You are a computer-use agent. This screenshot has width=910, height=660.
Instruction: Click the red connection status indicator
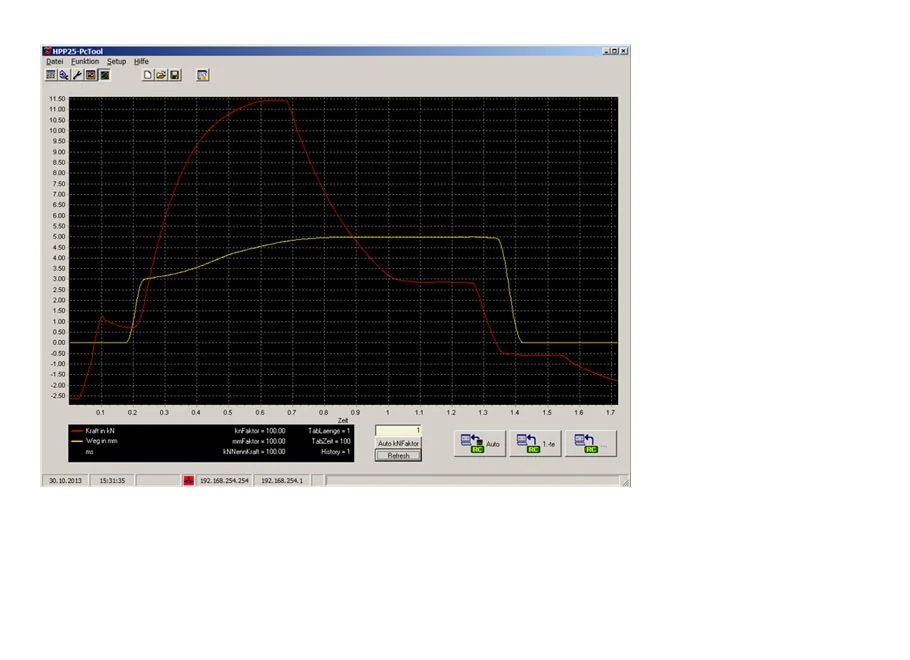tap(188, 481)
